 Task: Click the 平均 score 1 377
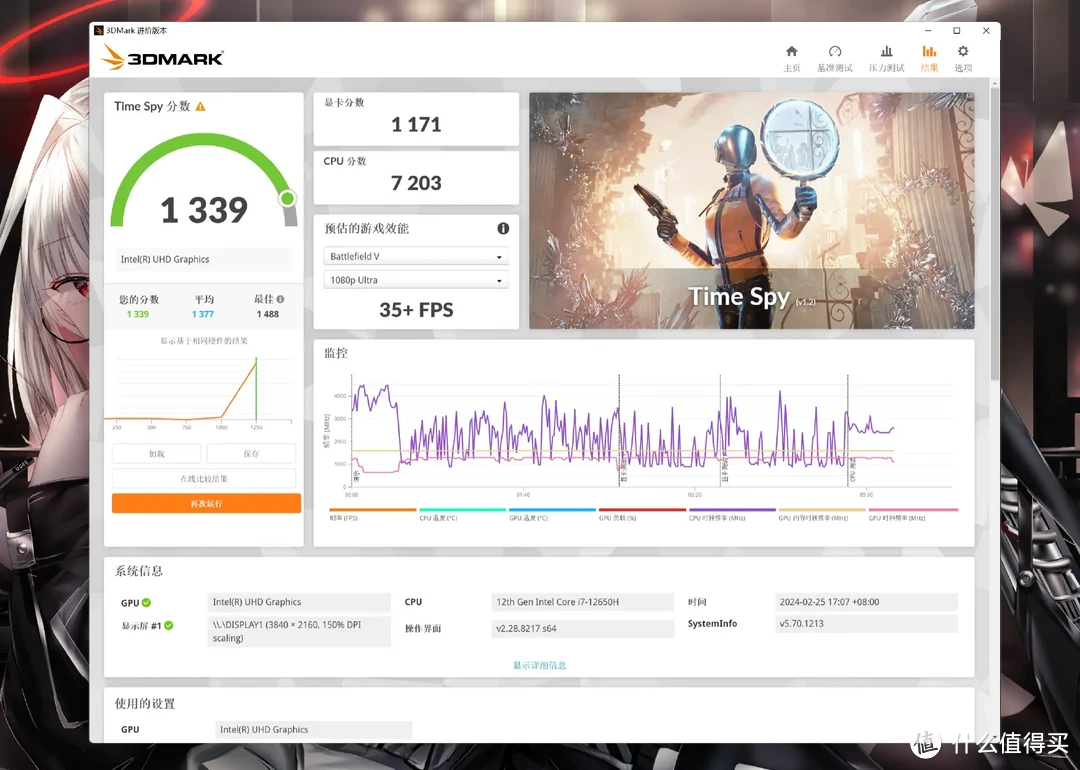pyautogui.click(x=203, y=314)
